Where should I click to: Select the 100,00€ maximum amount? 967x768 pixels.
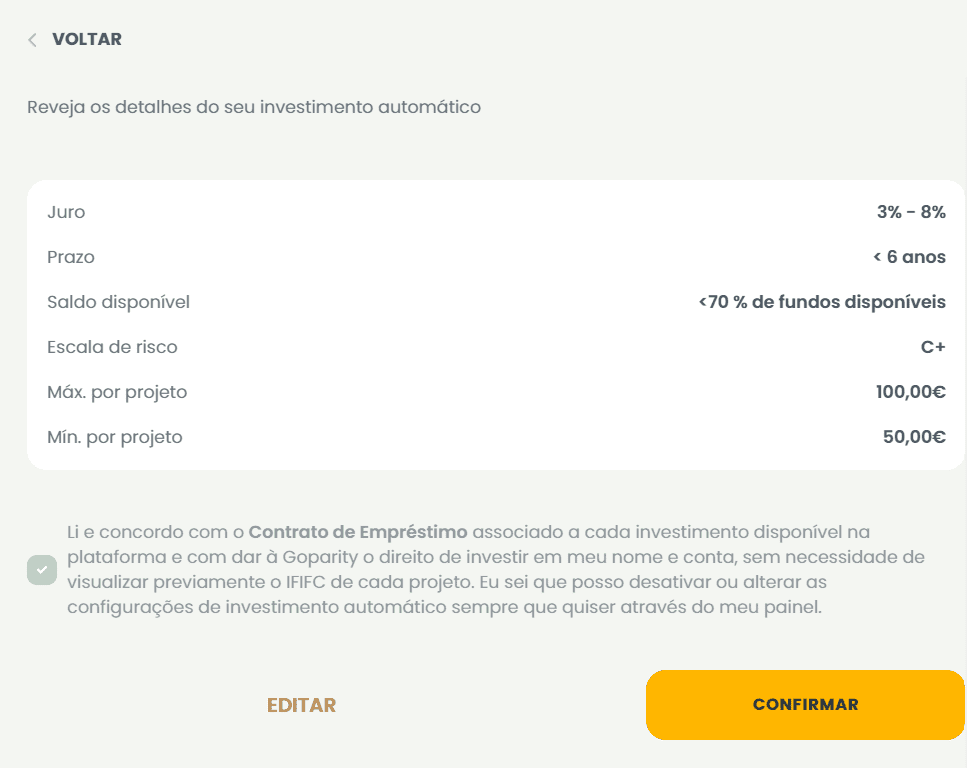(x=911, y=392)
